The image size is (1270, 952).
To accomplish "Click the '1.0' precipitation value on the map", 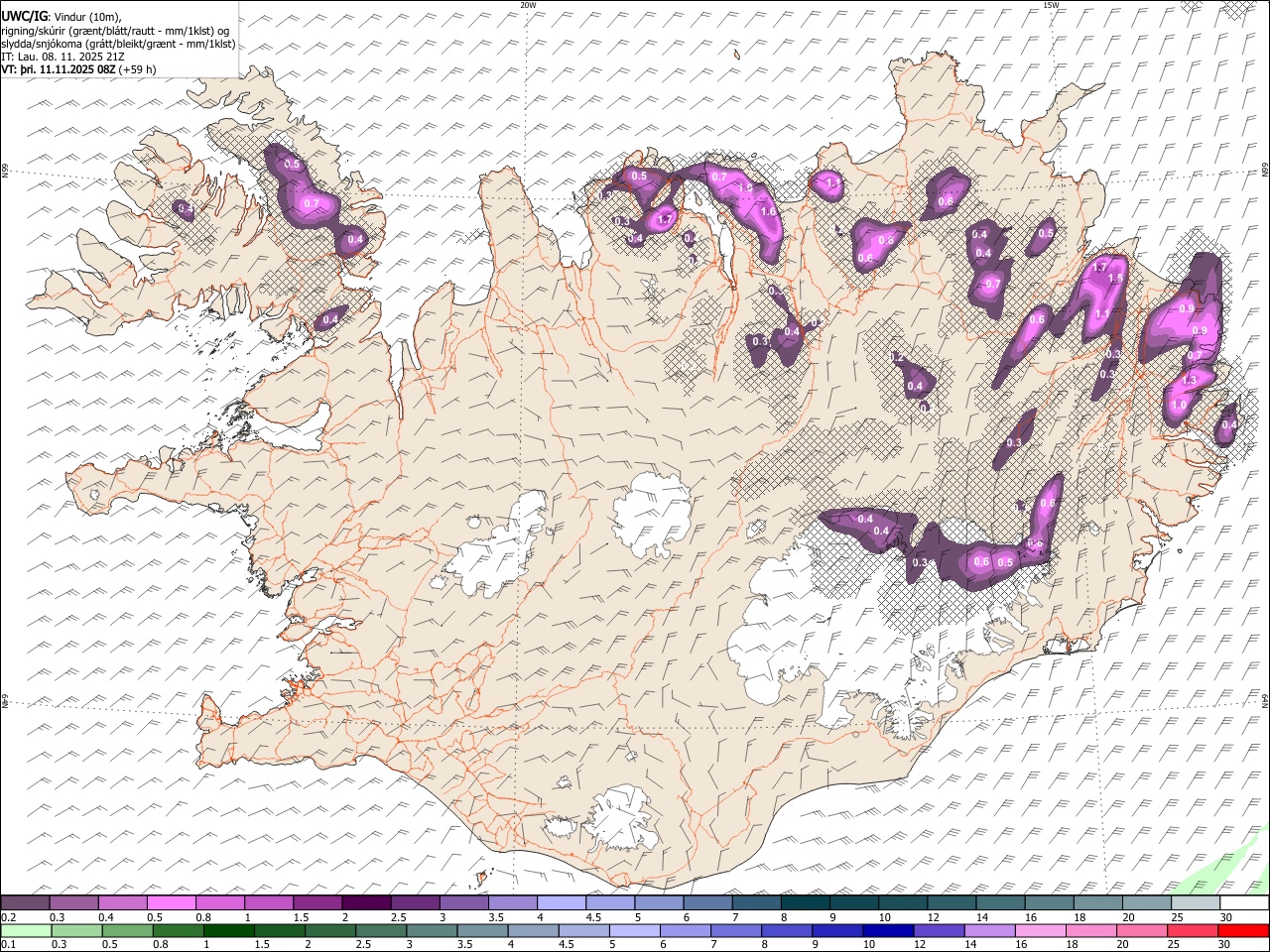I will coord(1179,405).
